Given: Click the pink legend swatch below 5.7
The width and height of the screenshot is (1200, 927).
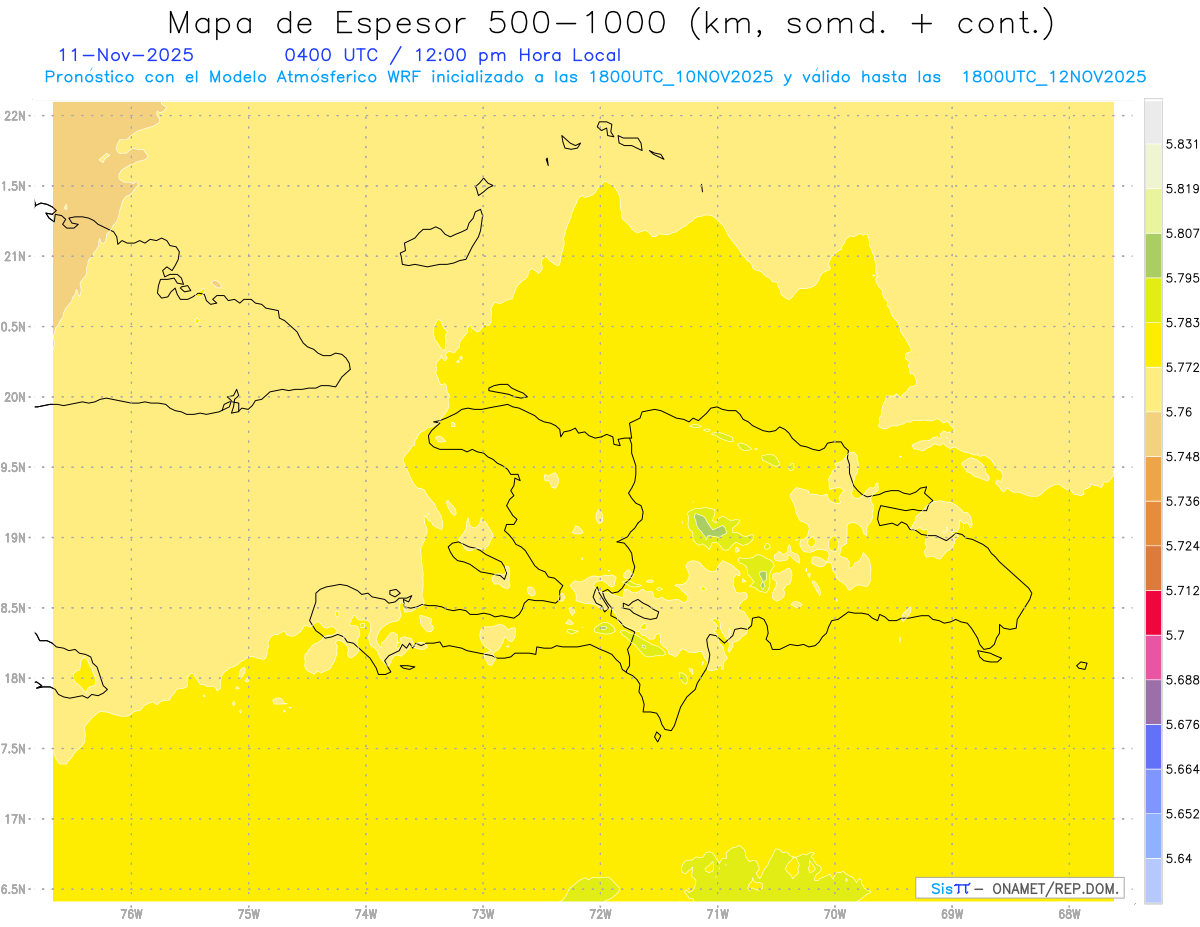Looking at the screenshot, I should click(x=1153, y=657).
